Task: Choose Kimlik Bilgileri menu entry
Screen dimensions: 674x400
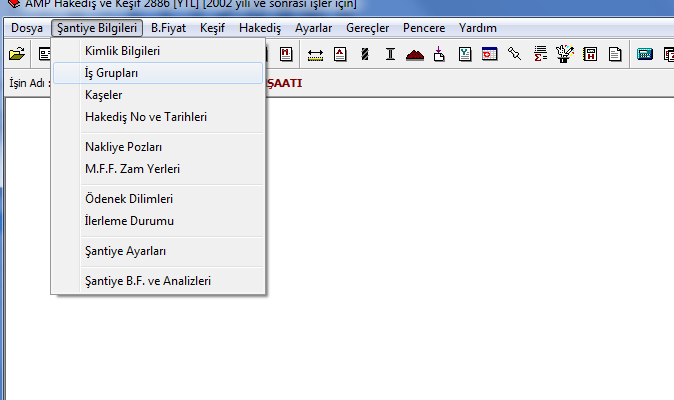Action: (x=122, y=51)
